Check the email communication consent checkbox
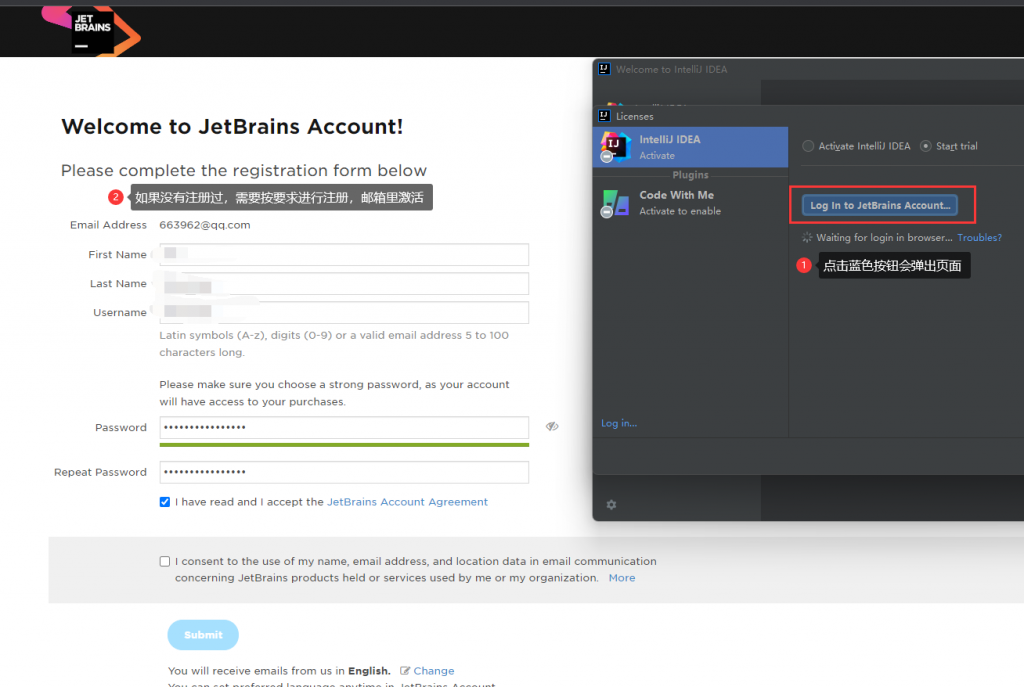This screenshot has height=687, width=1024. tap(165, 561)
